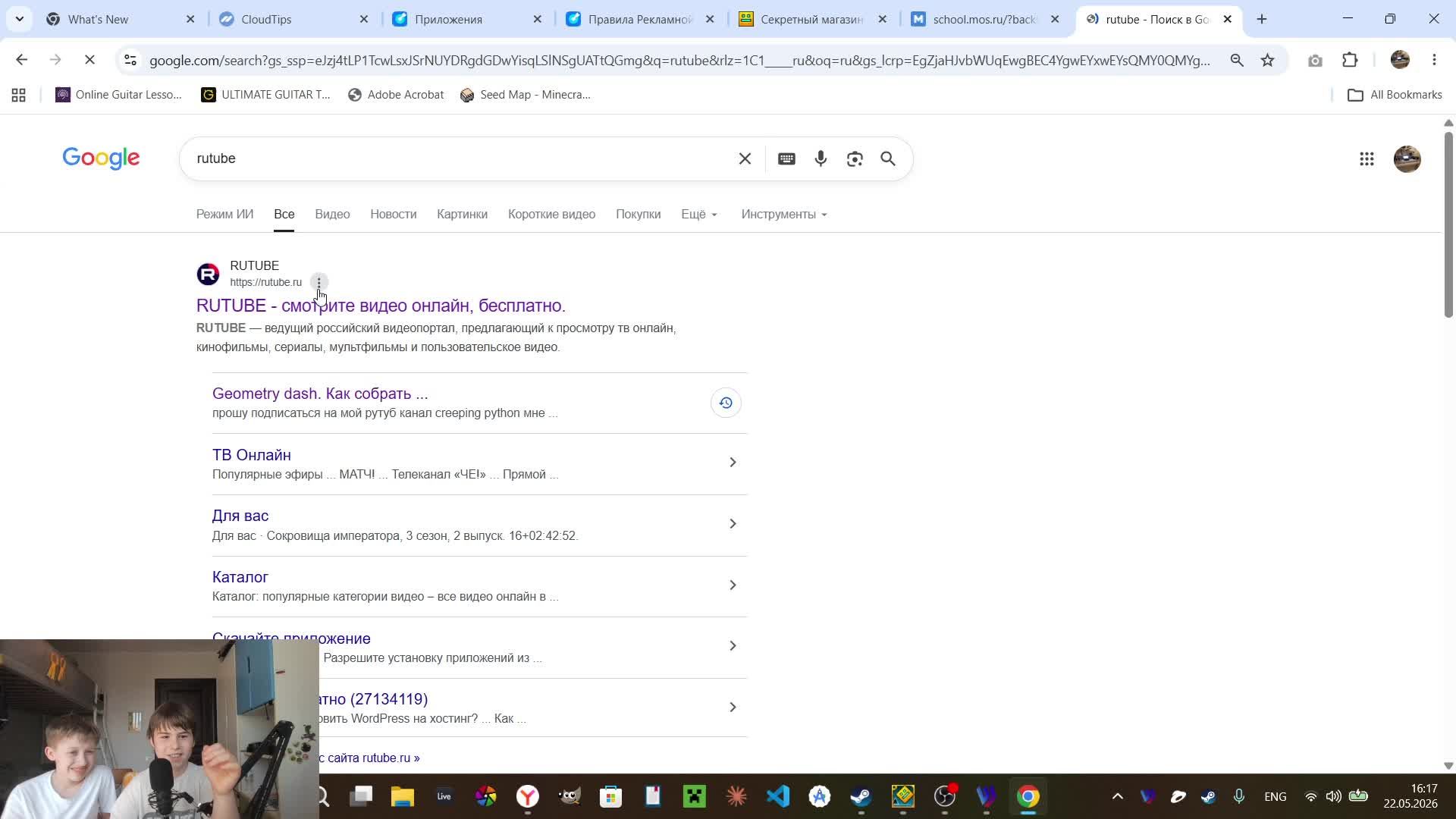Open Chrome profile avatar in toolbar

pos(1400,60)
